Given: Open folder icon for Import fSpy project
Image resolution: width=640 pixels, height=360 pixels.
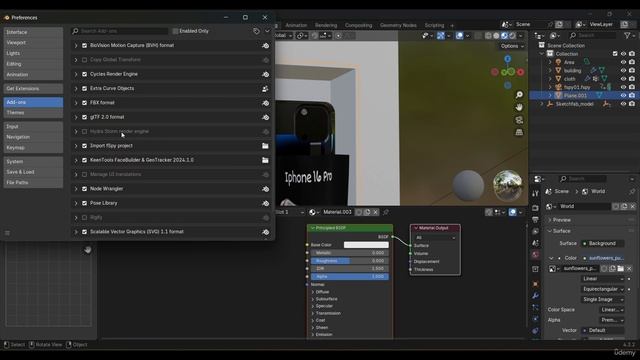Looking at the screenshot, I should pyautogui.click(x=265, y=146).
